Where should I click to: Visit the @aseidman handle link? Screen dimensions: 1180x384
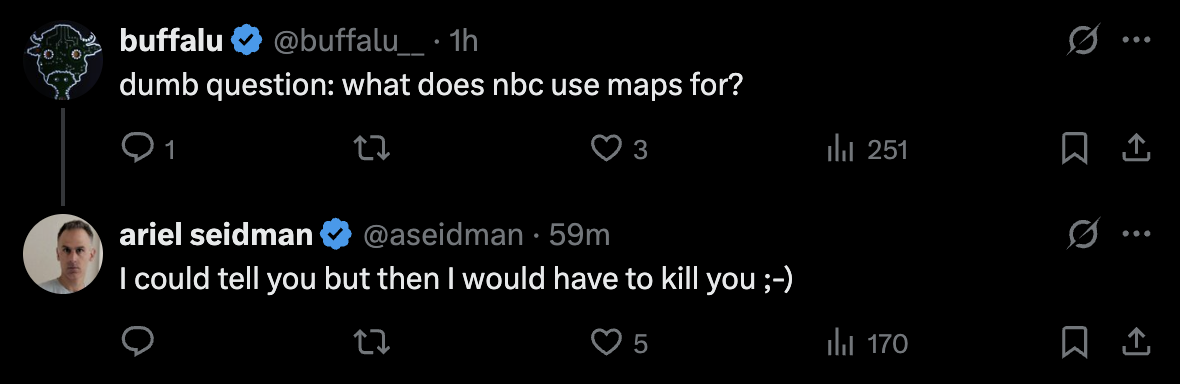point(442,235)
